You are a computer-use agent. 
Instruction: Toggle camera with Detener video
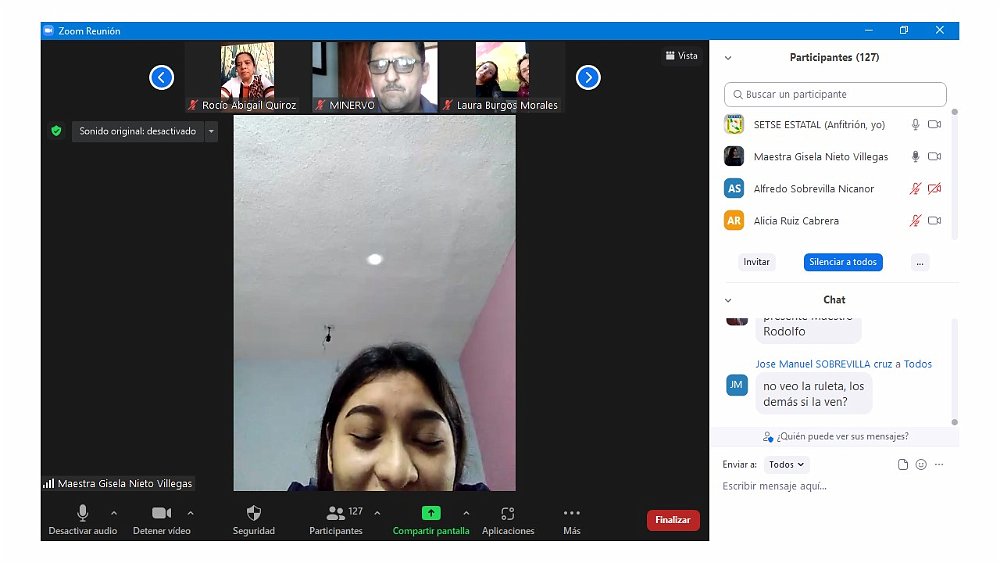click(161, 513)
